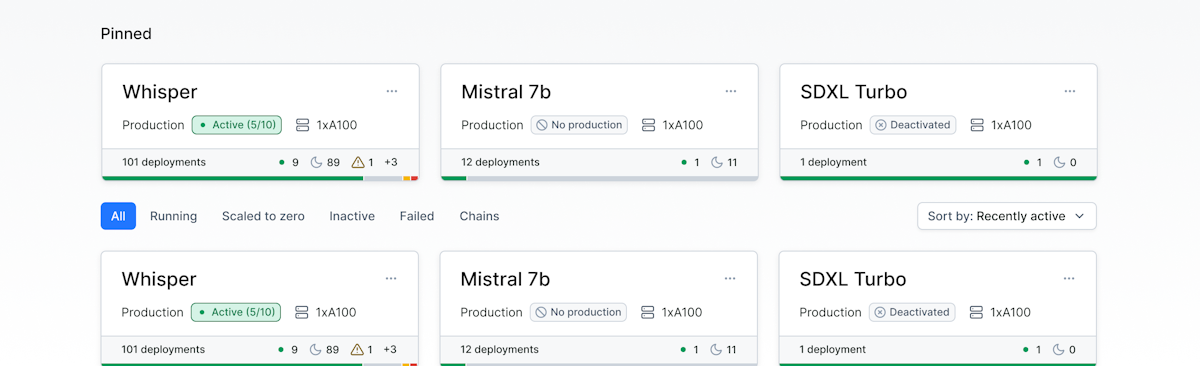Click the green running dot on pinned Mistral 7b card
This screenshot has height=366, width=1200.
coord(684,162)
